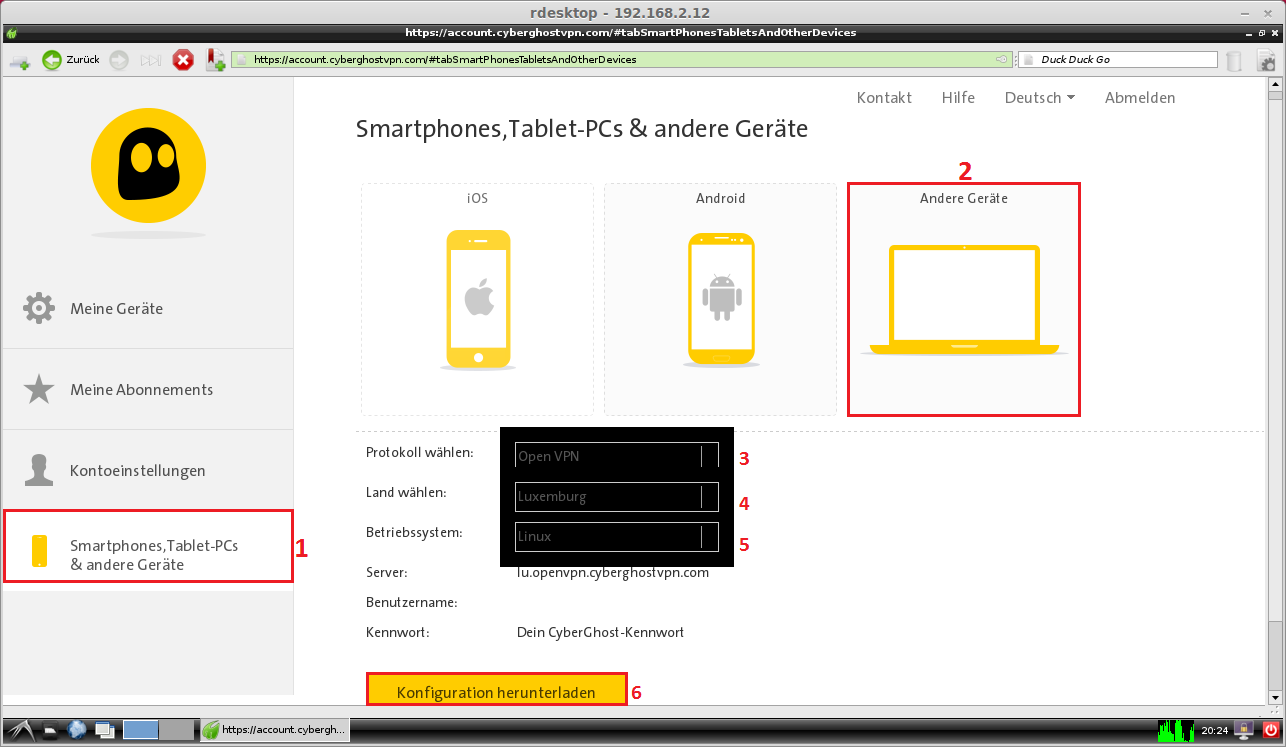Open the globe web browser taskbar icon
This screenshot has width=1286, height=747.
[x=78, y=731]
